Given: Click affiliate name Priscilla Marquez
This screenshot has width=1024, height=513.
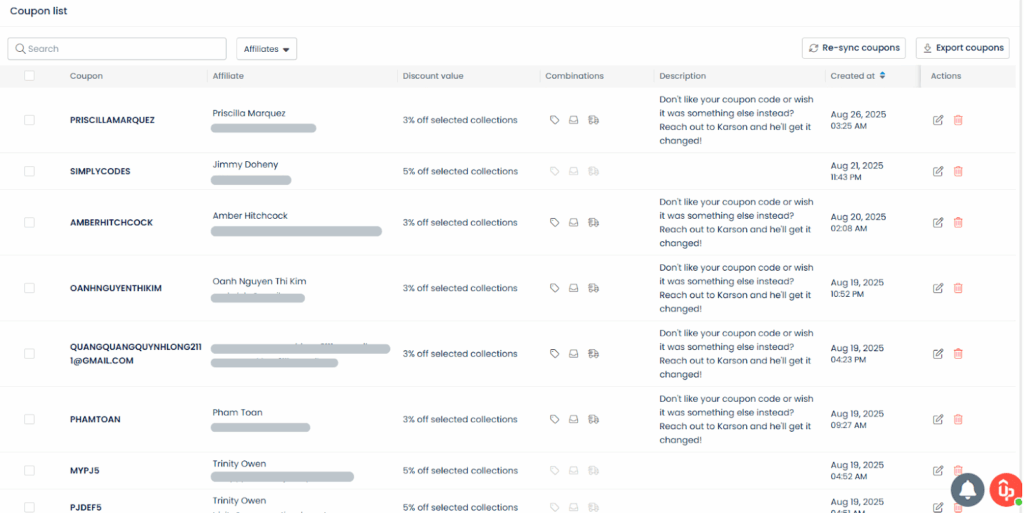Looking at the screenshot, I should tap(249, 113).
